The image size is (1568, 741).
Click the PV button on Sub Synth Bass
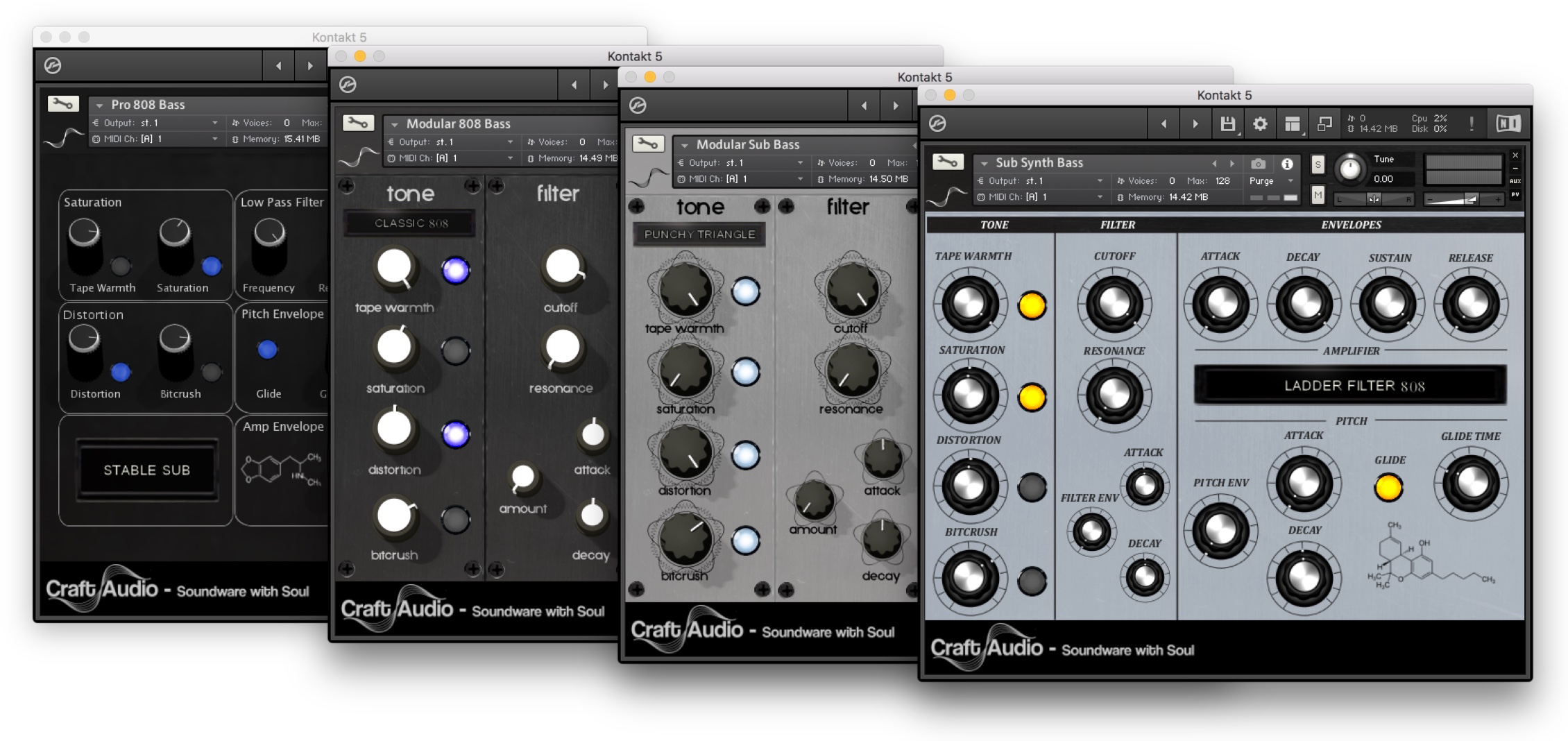[1515, 195]
